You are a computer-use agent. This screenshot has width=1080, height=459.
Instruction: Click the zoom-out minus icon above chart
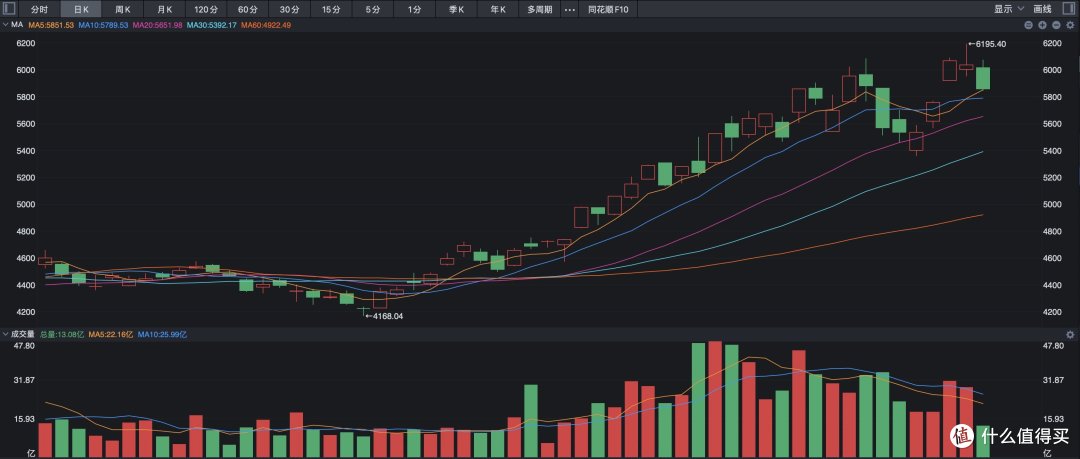tap(1055, 25)
